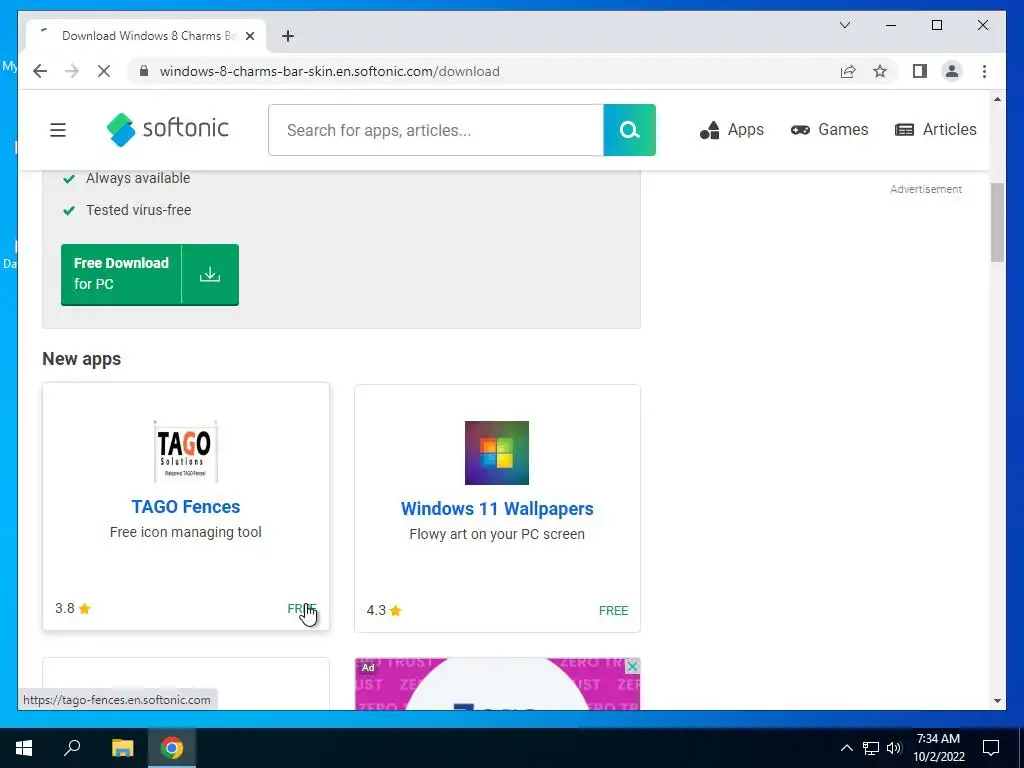Open Windows Start menu
Image resolution: width=1024 pixels, height=768 pixels.
24,748
